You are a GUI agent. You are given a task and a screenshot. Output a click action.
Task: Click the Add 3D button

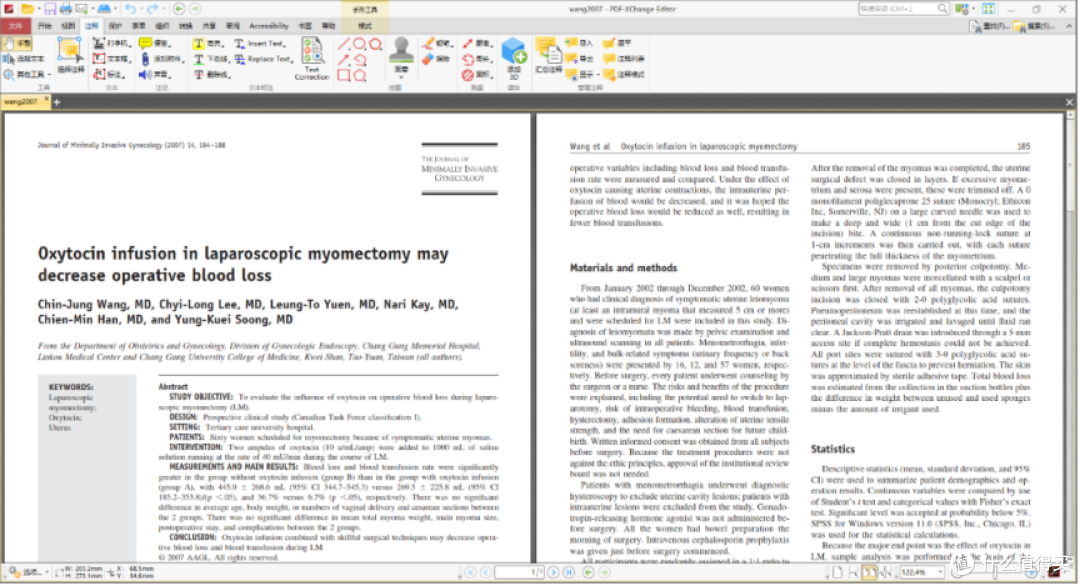click(514, 59)
